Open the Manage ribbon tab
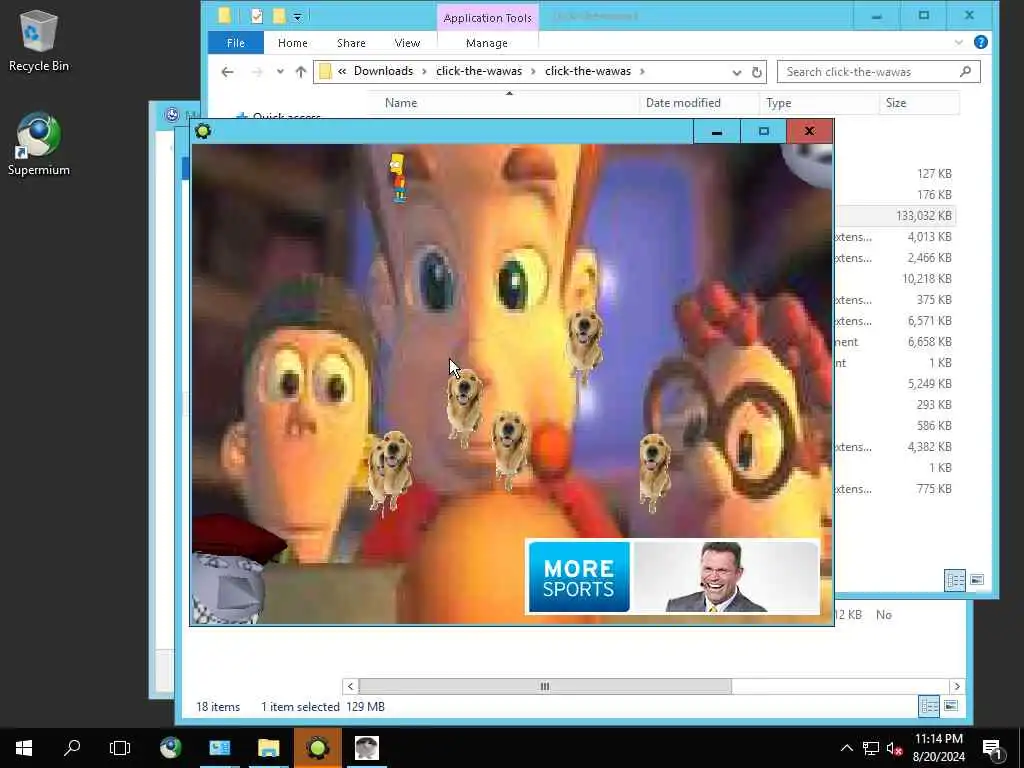The image size is (1024, 768). 487,43
